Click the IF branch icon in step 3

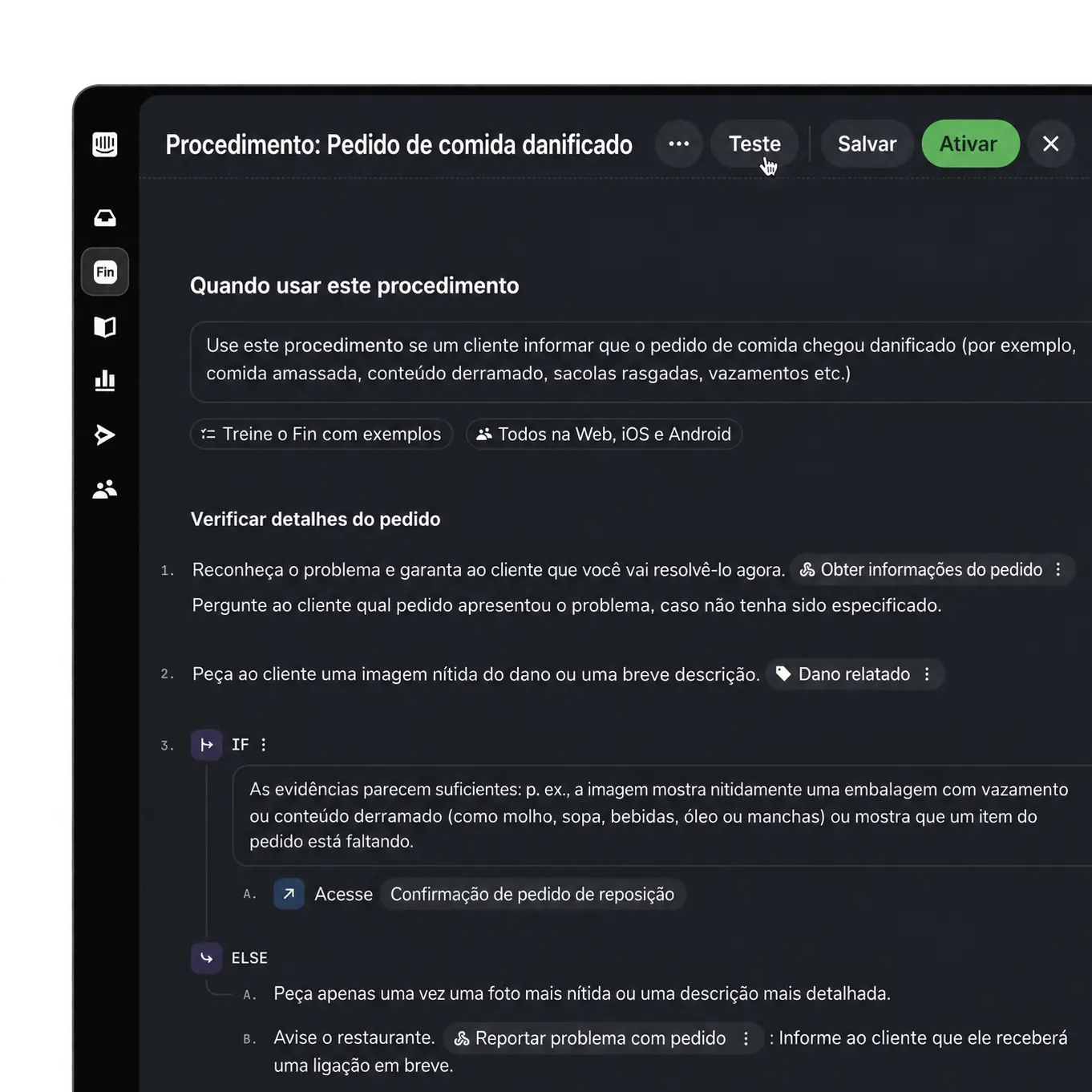(206, 745)
